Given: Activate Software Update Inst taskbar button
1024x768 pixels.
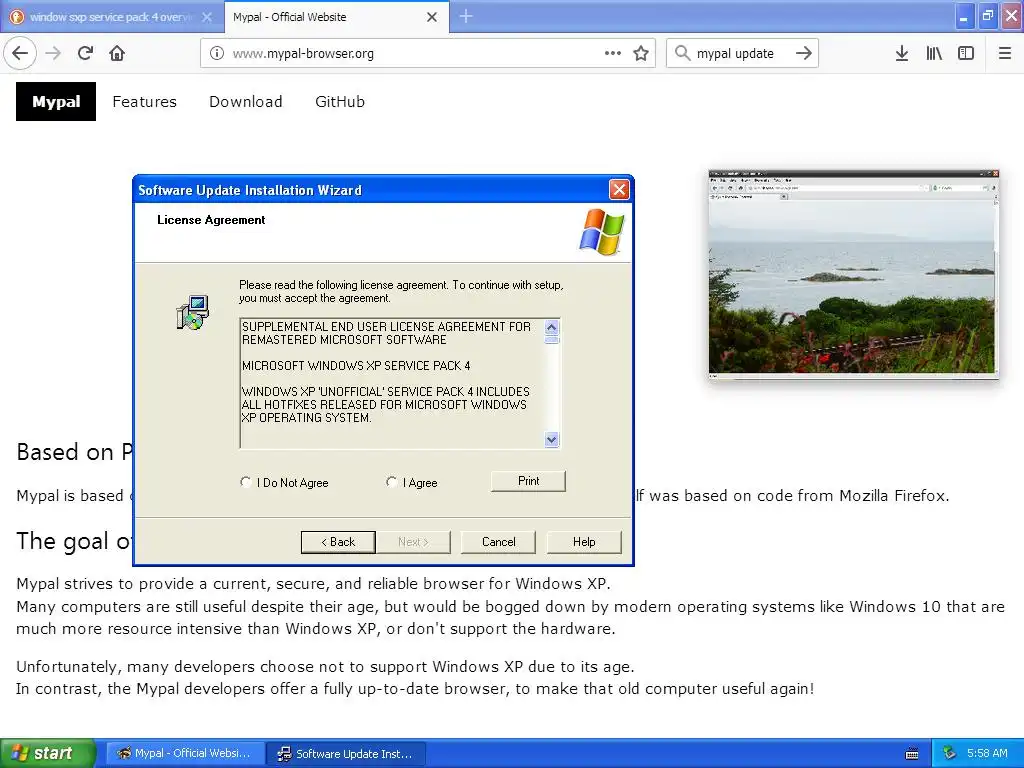Looking at the screenshot, I should [x=346, y=754].
